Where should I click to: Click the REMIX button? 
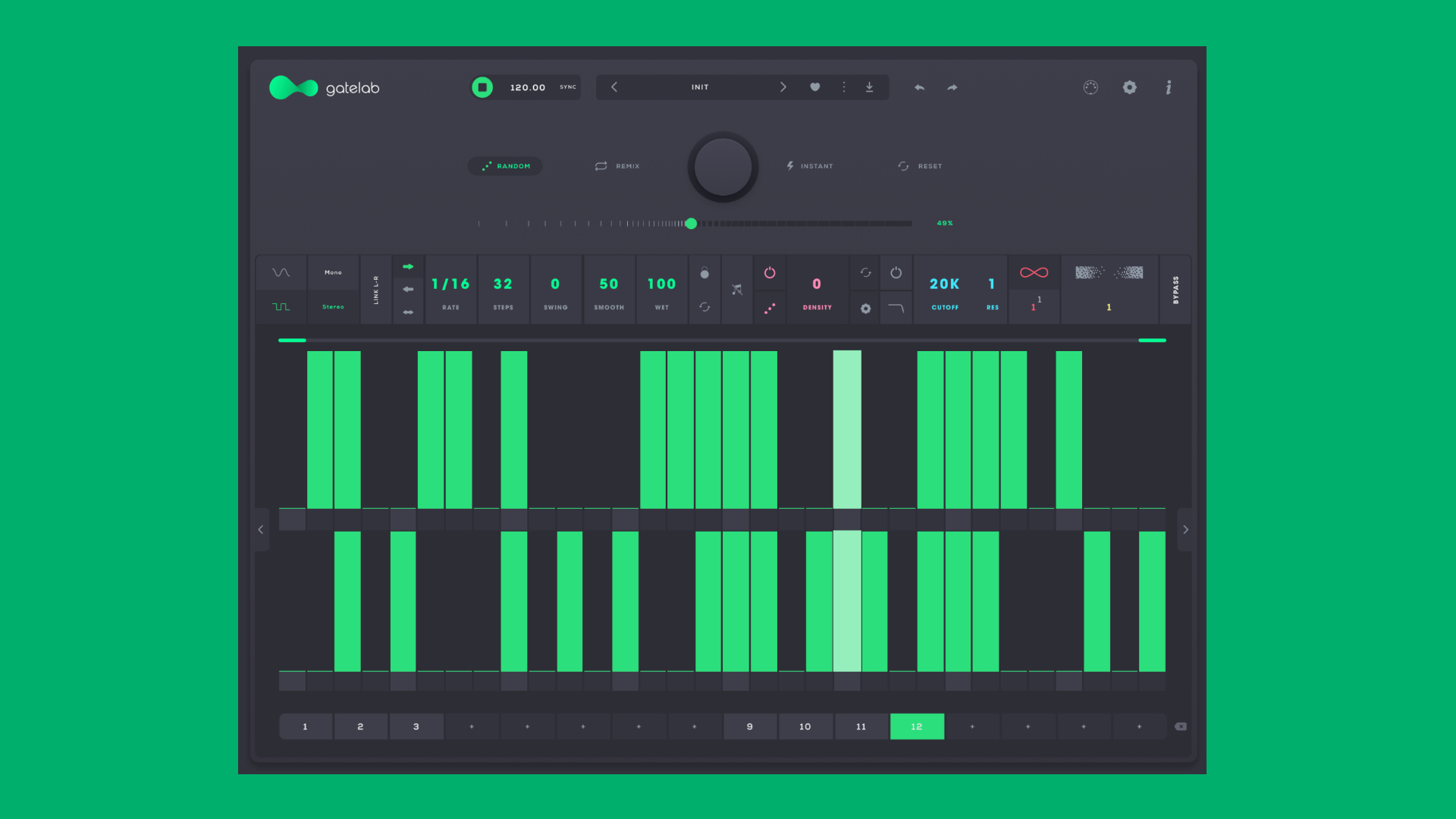[618, 166]
